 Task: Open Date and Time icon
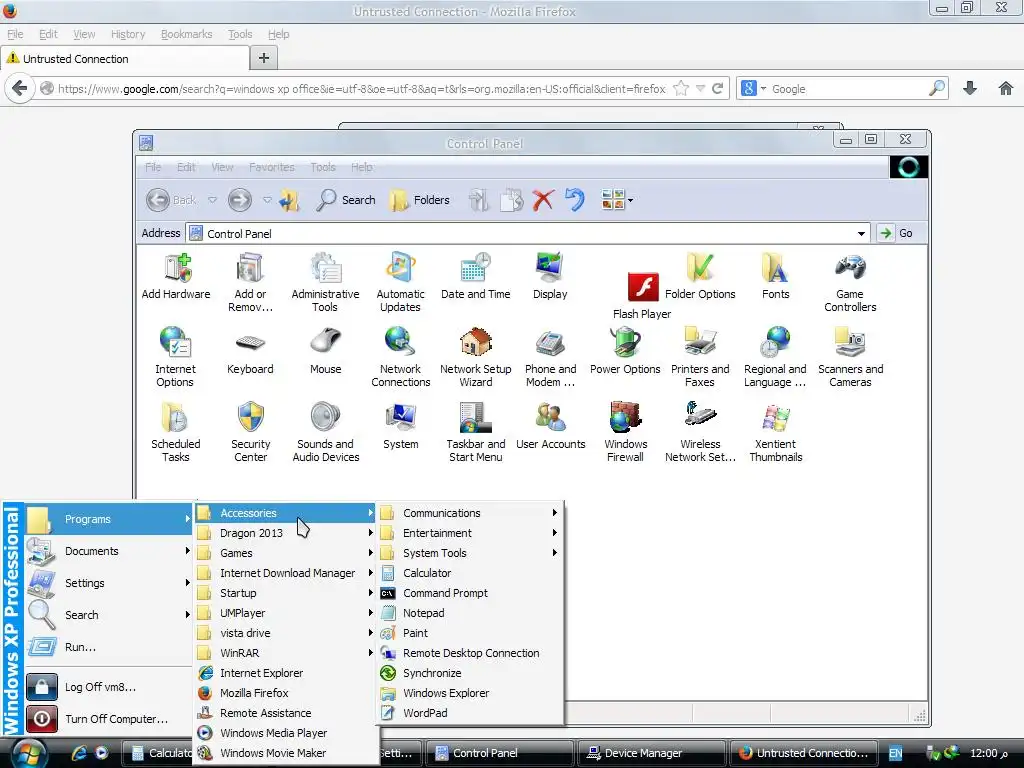tap(475, 276)
